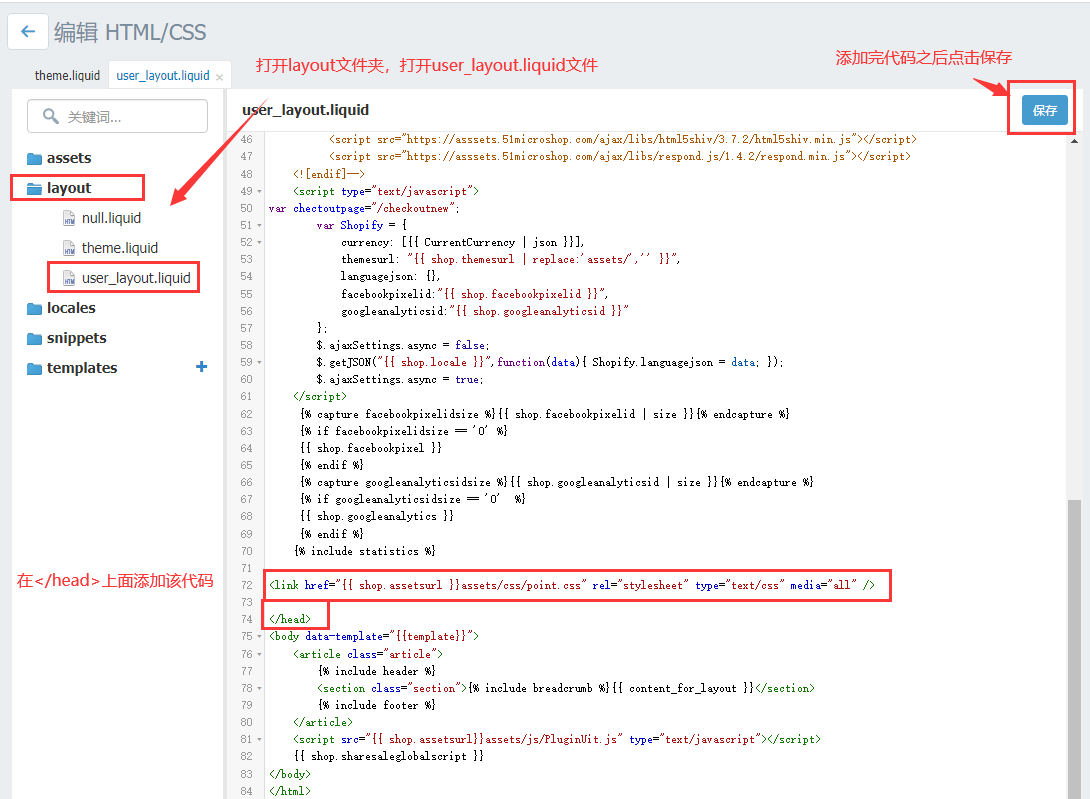Close the user_layout.liquid tab
The width and height of the screenshot is (1090, 799).
[x=220, y=77]
